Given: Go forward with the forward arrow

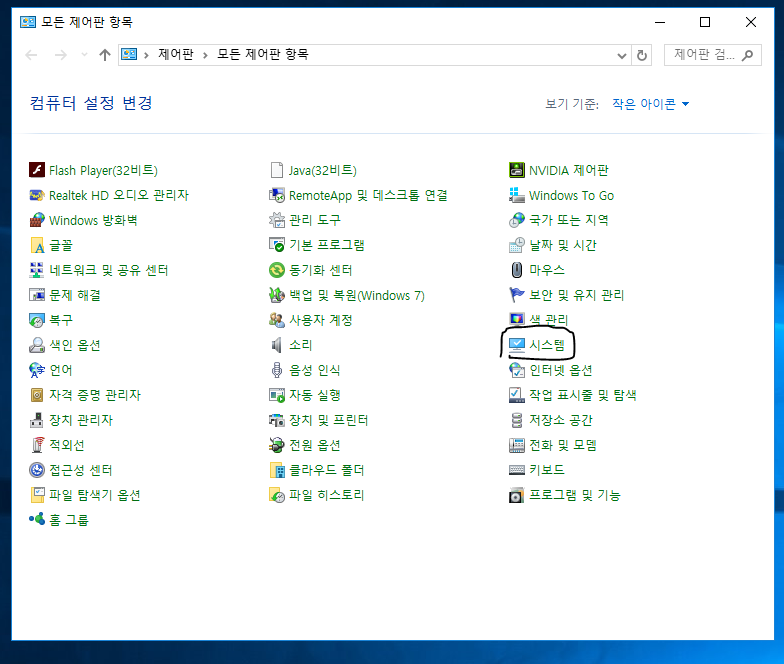Looking at the screenshot, I should tap(60, 55).
